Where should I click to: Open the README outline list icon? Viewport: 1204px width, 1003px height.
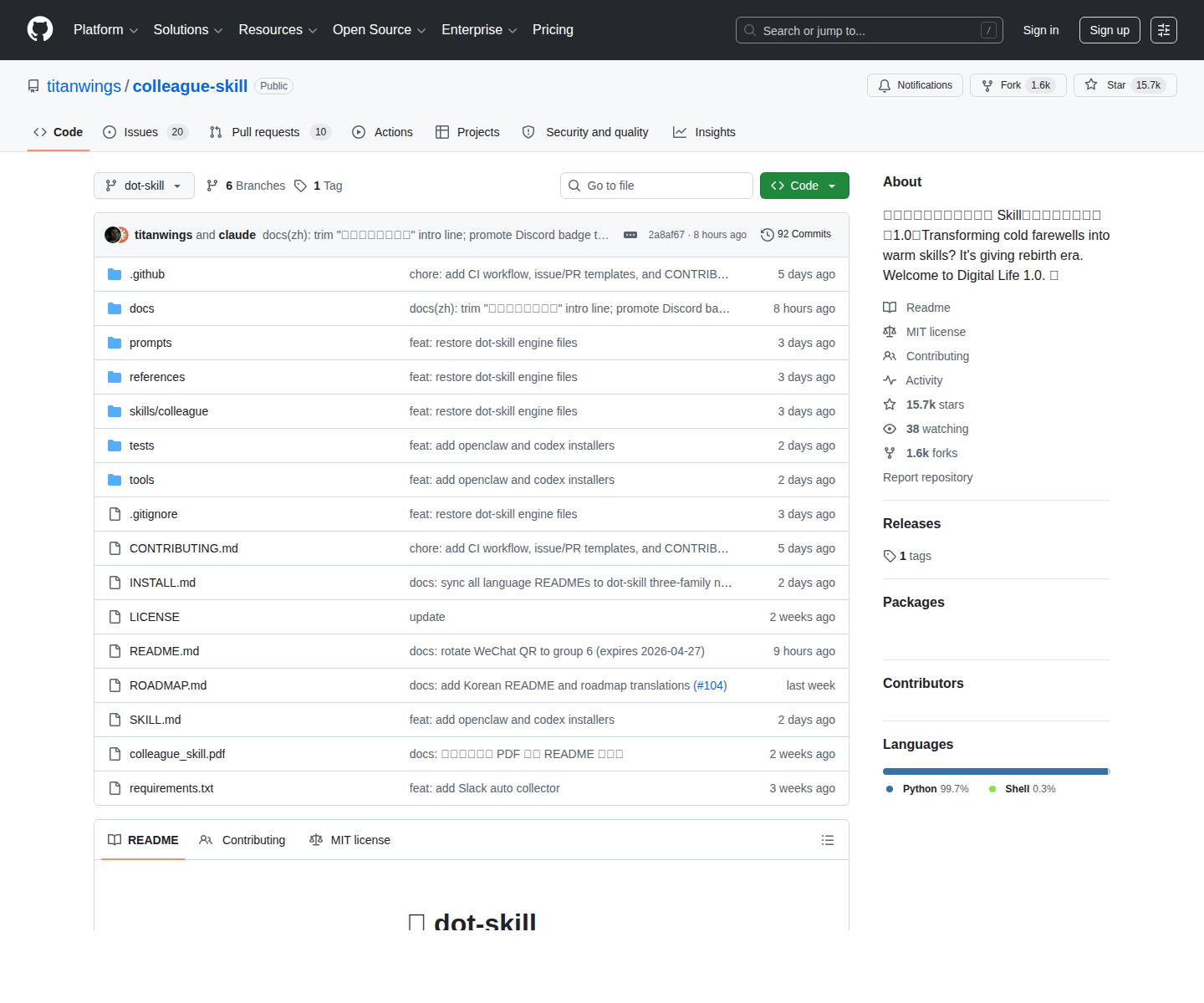click(828, 840)
